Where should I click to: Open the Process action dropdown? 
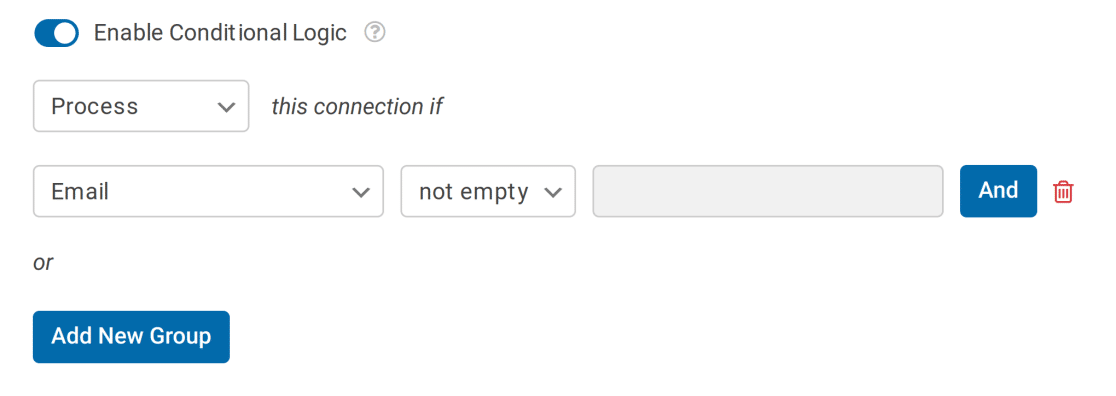[x=141, y=106]
